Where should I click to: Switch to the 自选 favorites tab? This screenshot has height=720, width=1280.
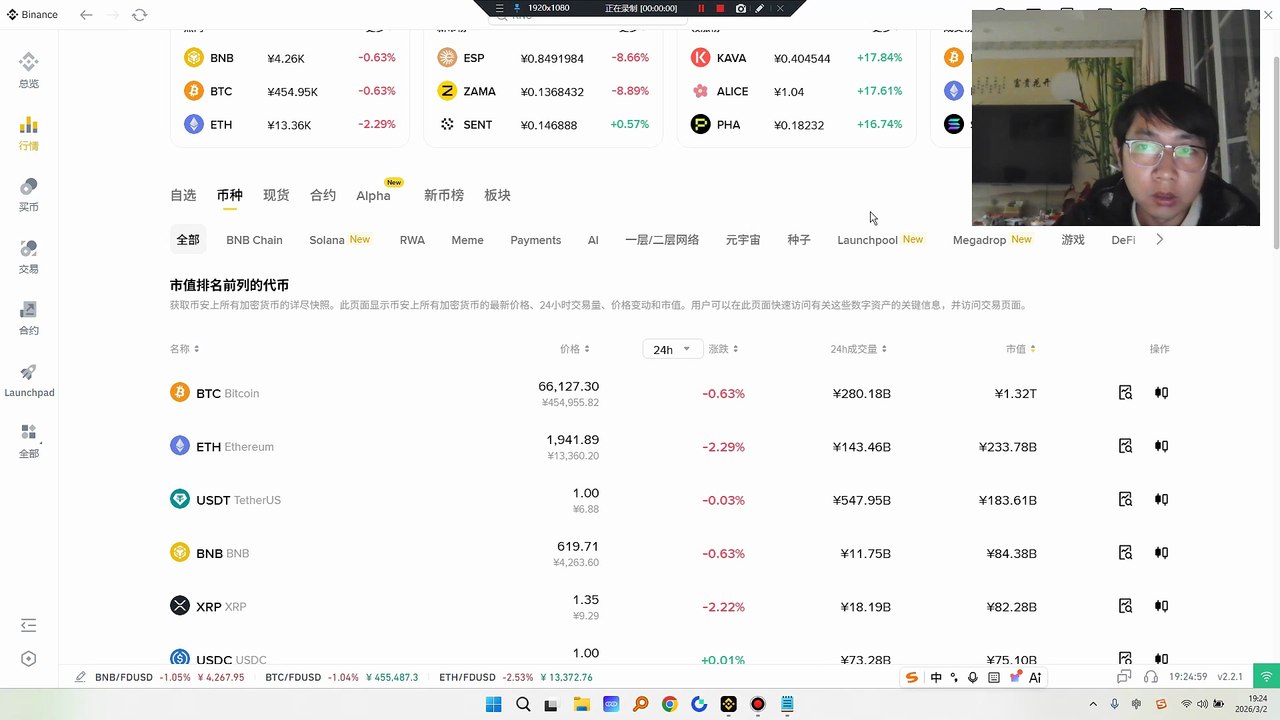pyautogui.click(x=183, y=195)
